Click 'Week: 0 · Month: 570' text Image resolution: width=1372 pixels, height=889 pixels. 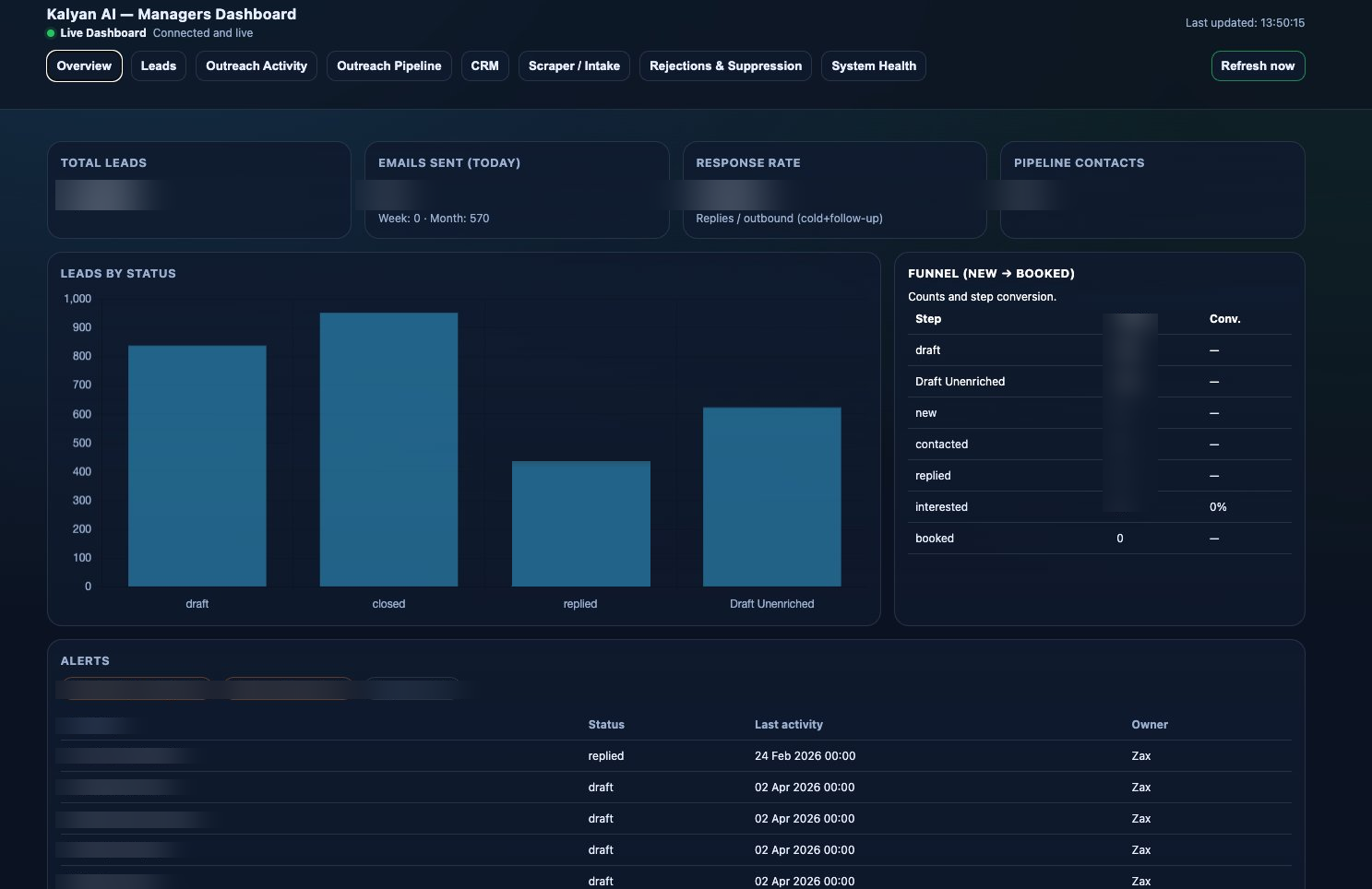434,219
